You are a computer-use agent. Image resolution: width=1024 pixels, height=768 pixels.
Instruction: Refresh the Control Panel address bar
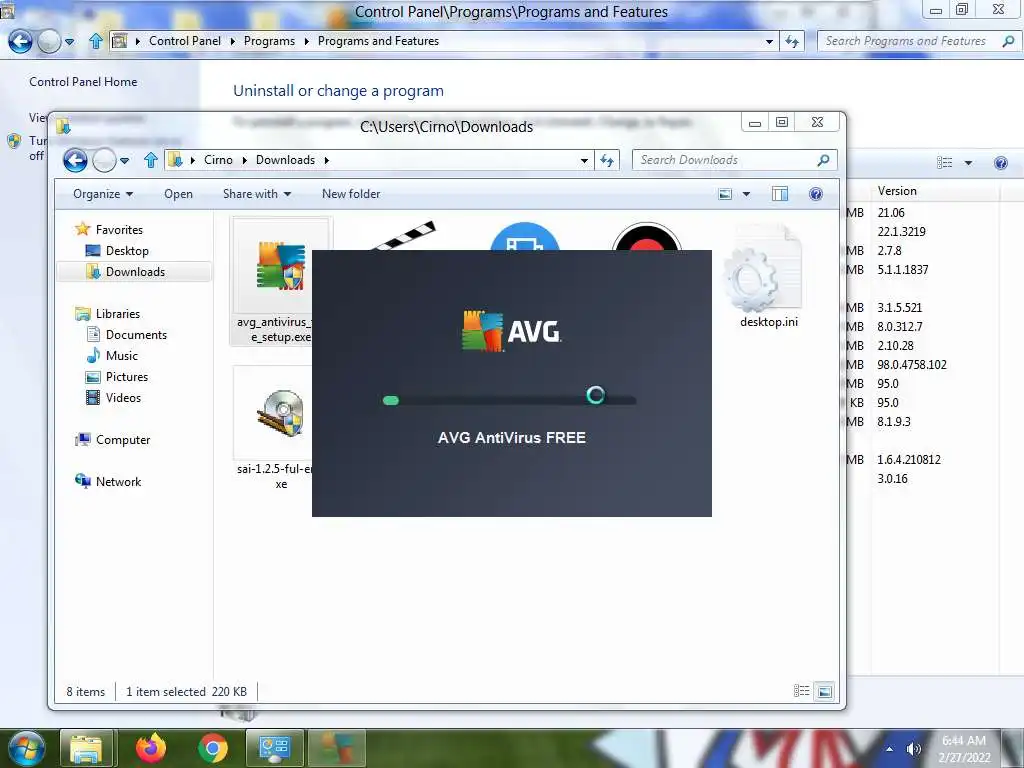792,42
